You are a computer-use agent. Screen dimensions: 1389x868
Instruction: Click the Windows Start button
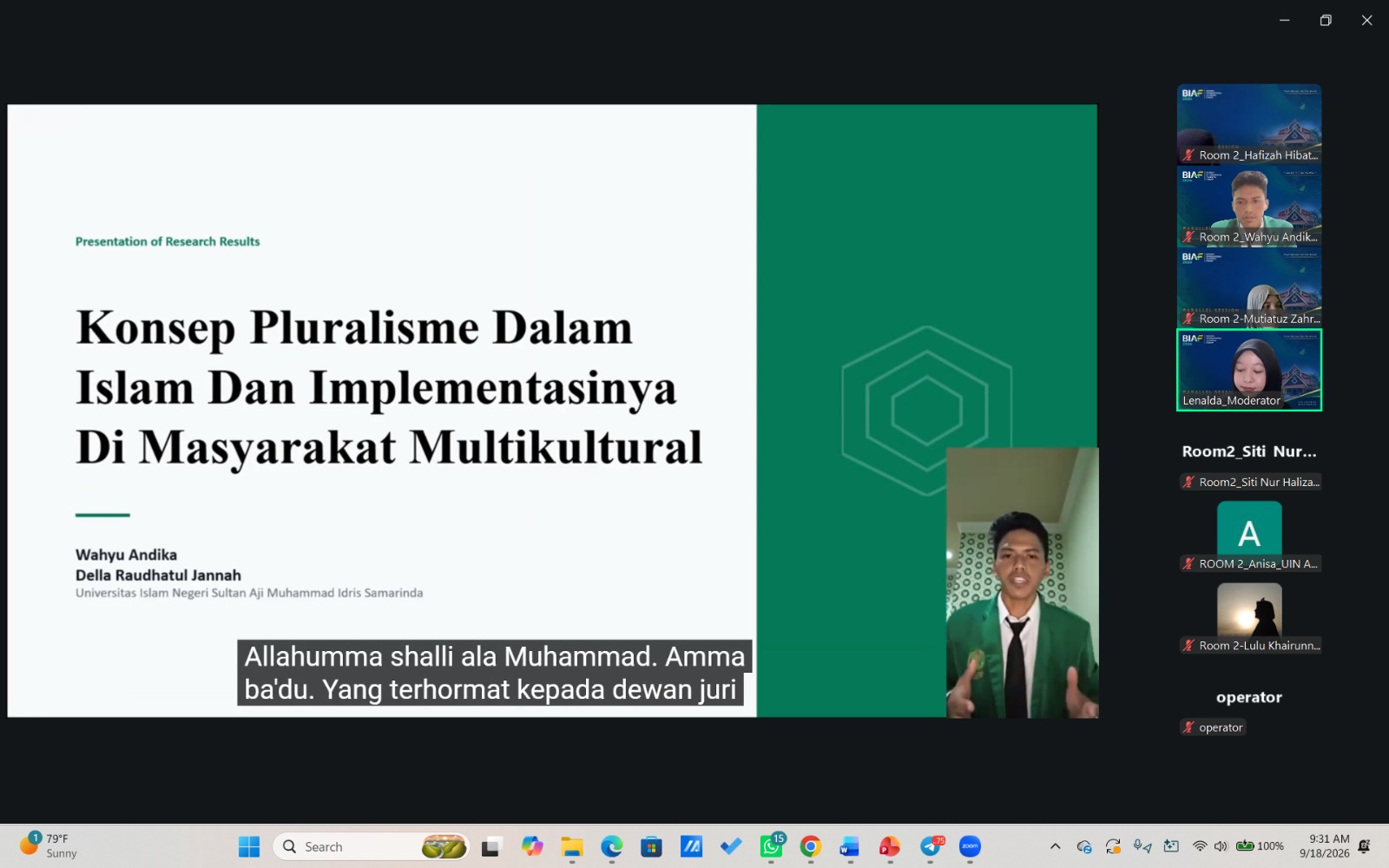(249, 846)
